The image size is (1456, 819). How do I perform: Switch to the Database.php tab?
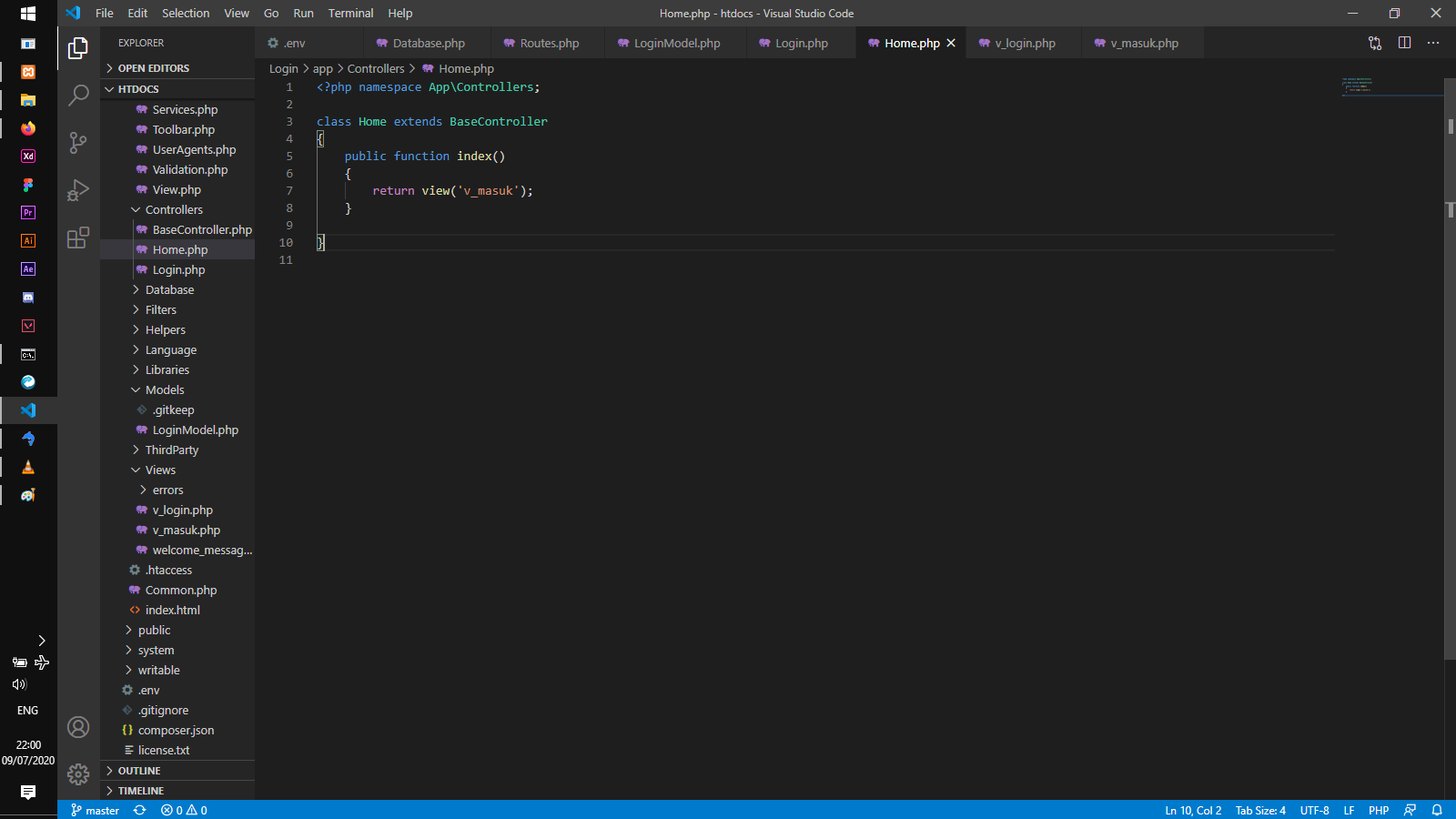click(427, 43)
